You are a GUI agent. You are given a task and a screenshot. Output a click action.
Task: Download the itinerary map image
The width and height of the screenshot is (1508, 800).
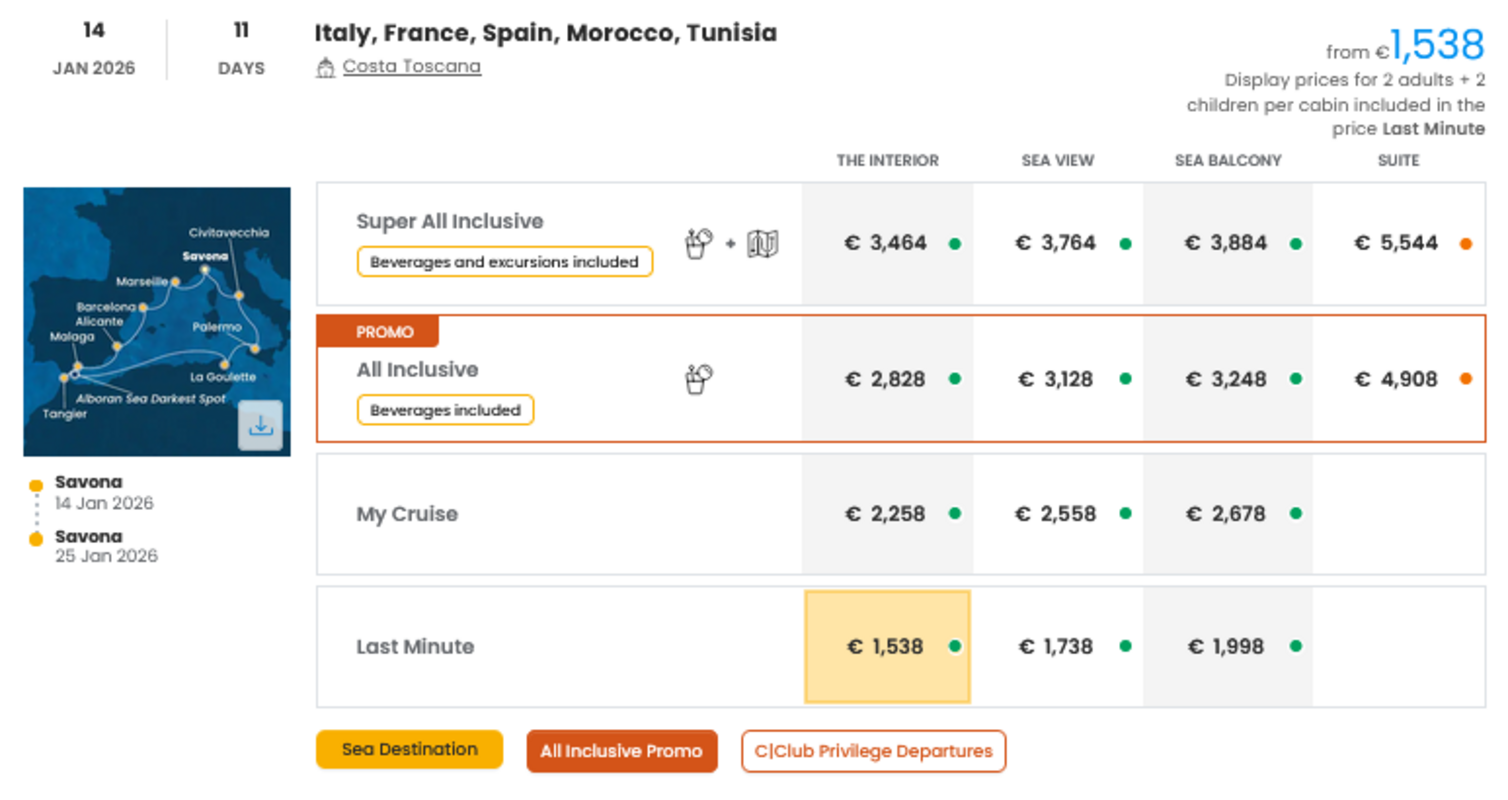click(260, 426)
